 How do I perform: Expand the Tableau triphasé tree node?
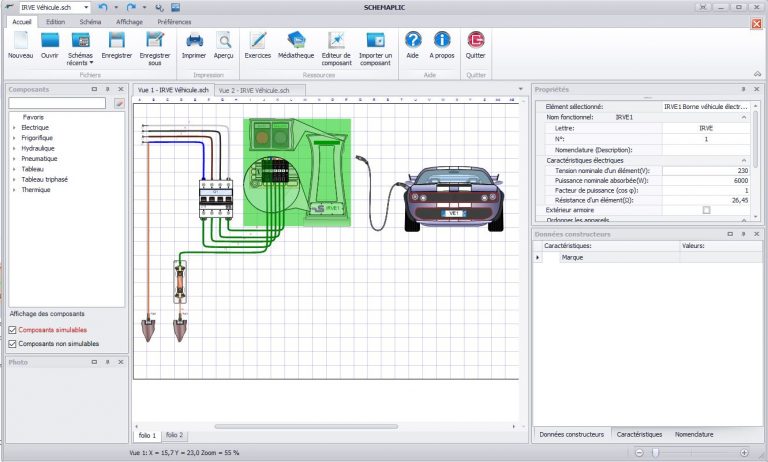pyautogui.click(x=14, y=179)
